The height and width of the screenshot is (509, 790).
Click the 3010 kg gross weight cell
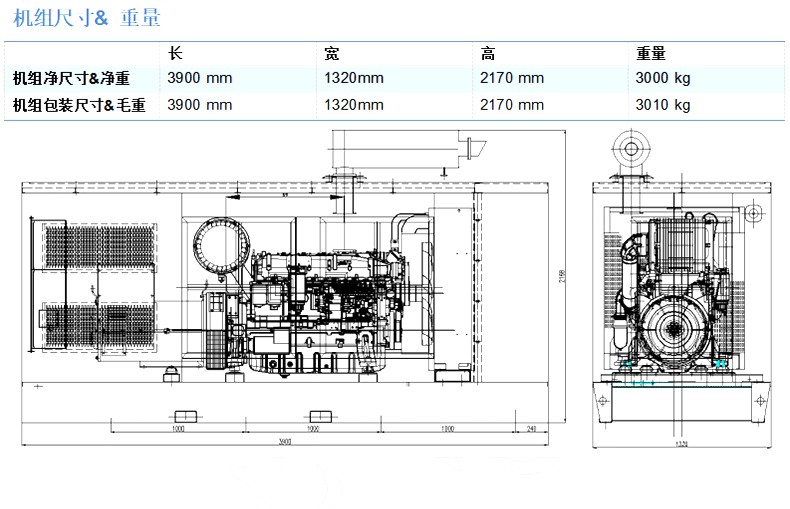[x=663, y=104]
